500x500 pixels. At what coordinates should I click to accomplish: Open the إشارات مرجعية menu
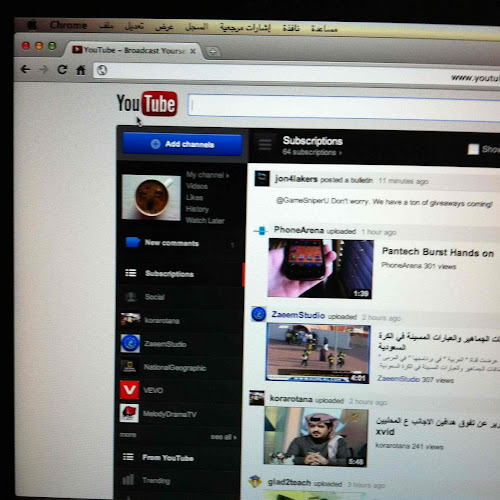(x=245, y=28)
